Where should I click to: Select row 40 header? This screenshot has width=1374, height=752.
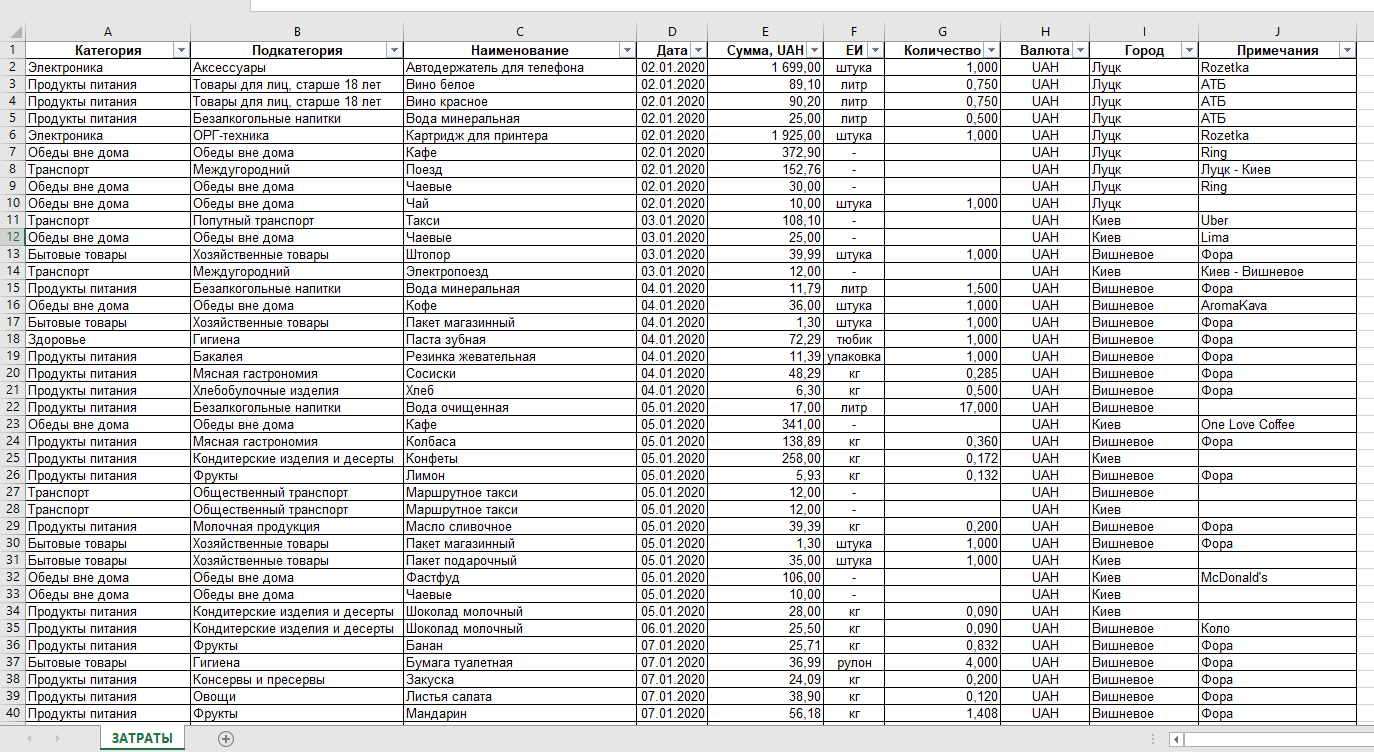(12, 713)
